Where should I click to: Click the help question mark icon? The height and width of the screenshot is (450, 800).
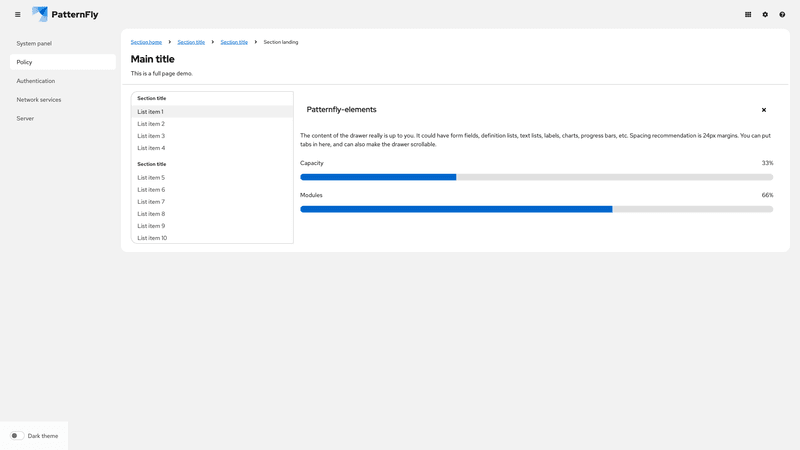click(782, 15)
